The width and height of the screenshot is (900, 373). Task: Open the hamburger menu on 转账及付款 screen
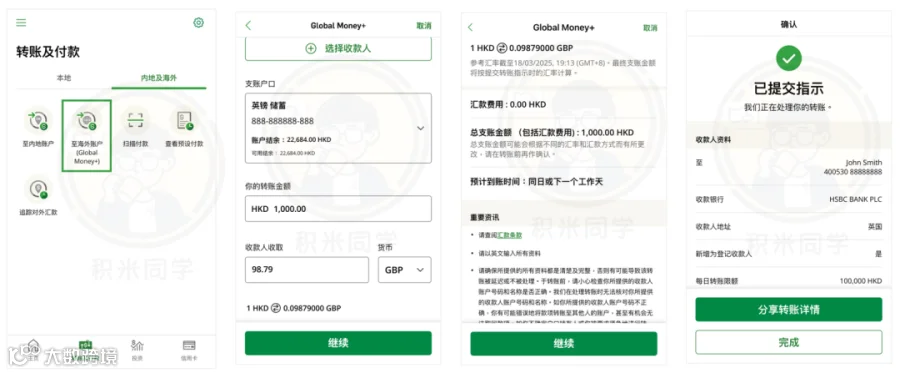point(21,23)
